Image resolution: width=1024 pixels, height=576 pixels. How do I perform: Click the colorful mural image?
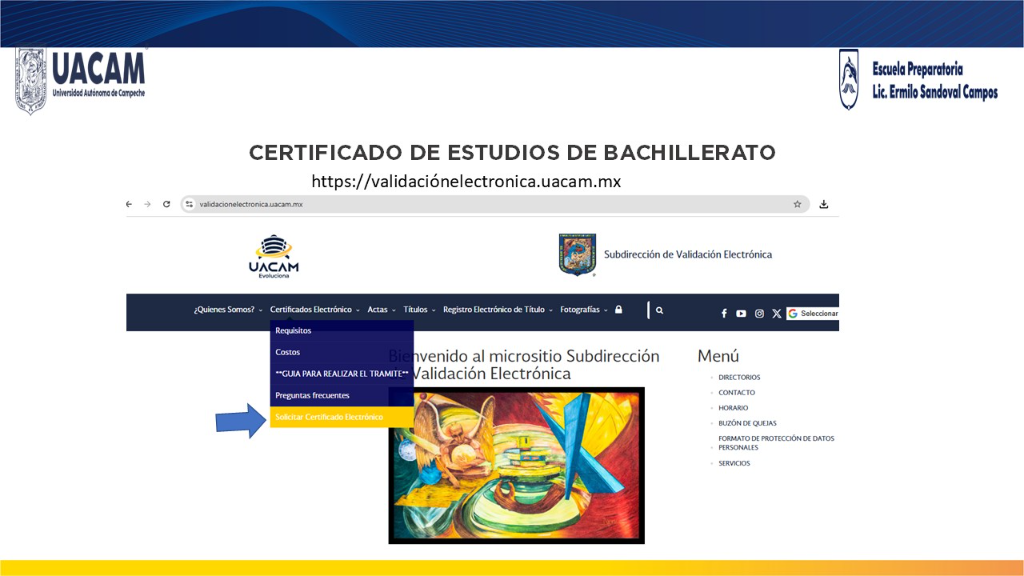(x=517, y=466)
